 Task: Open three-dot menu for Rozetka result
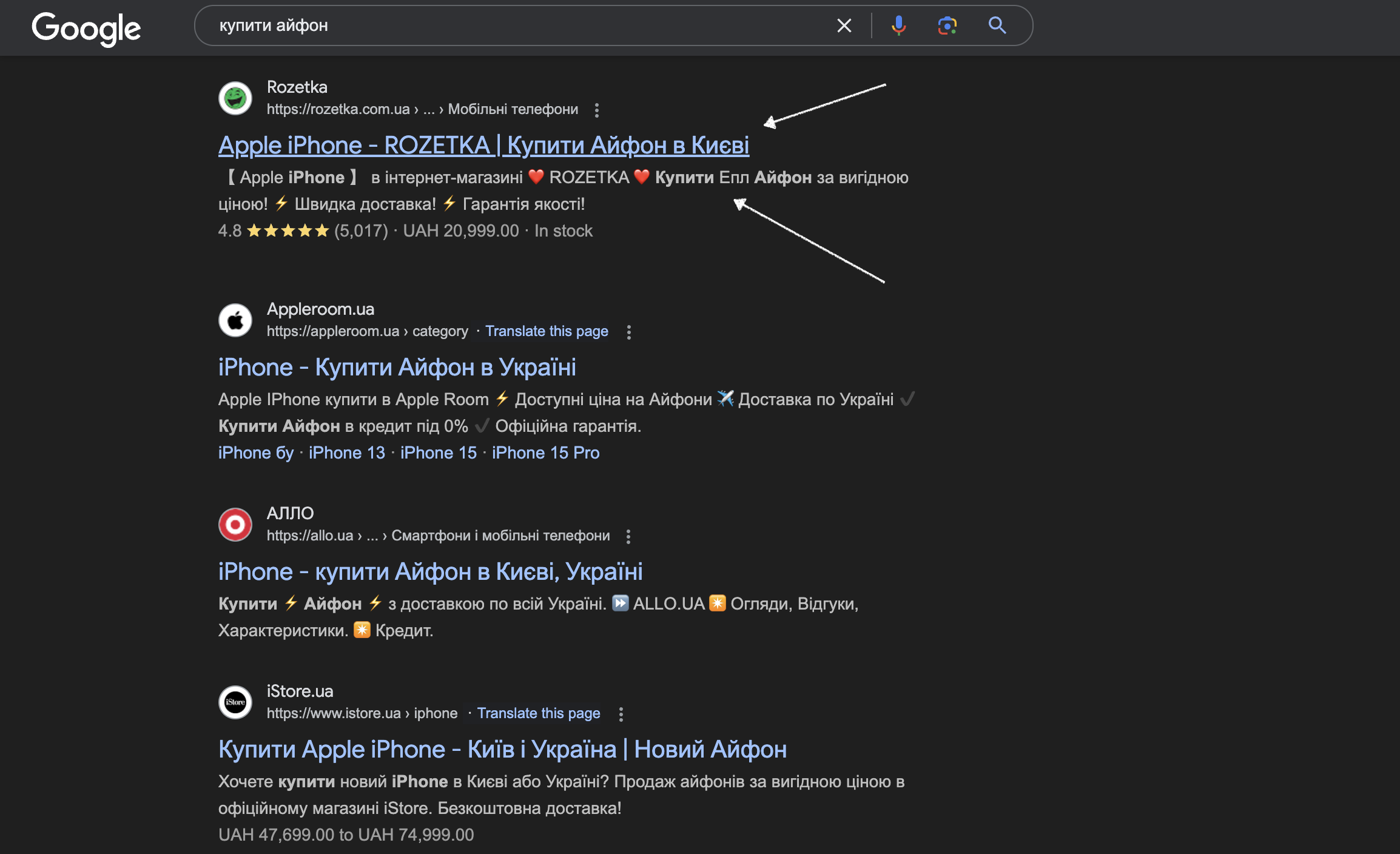tap(597, 110)
